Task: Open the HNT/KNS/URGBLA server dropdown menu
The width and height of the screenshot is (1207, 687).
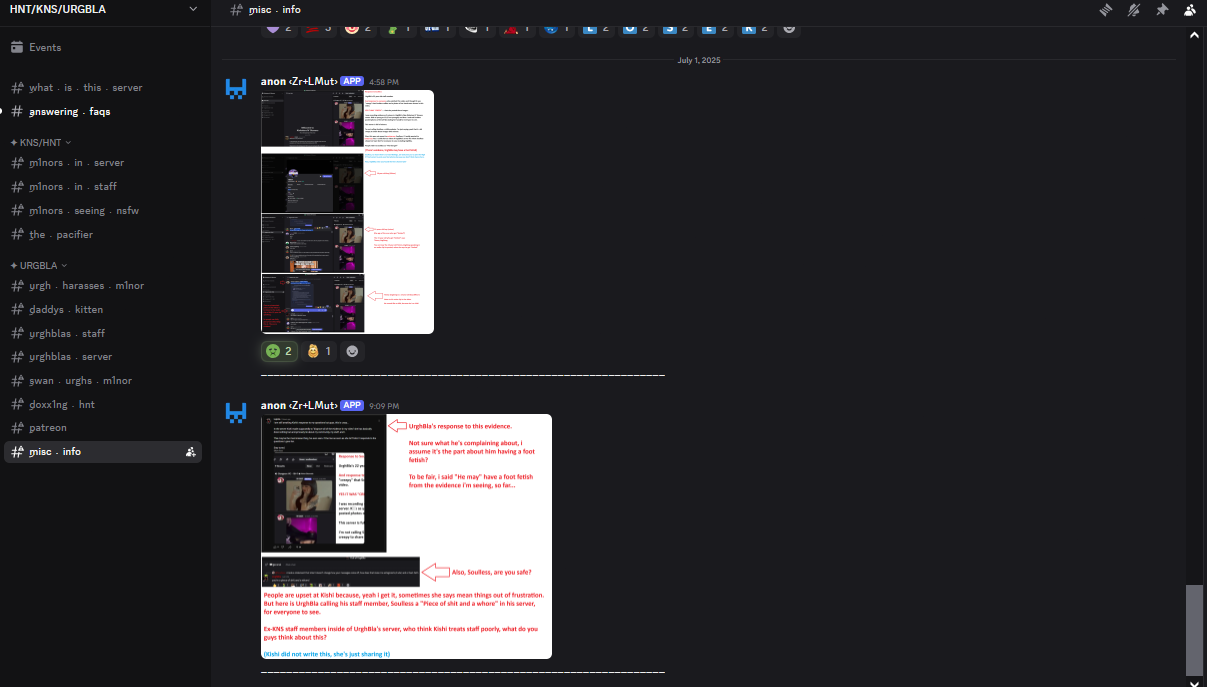Action: tap(104, 9)
